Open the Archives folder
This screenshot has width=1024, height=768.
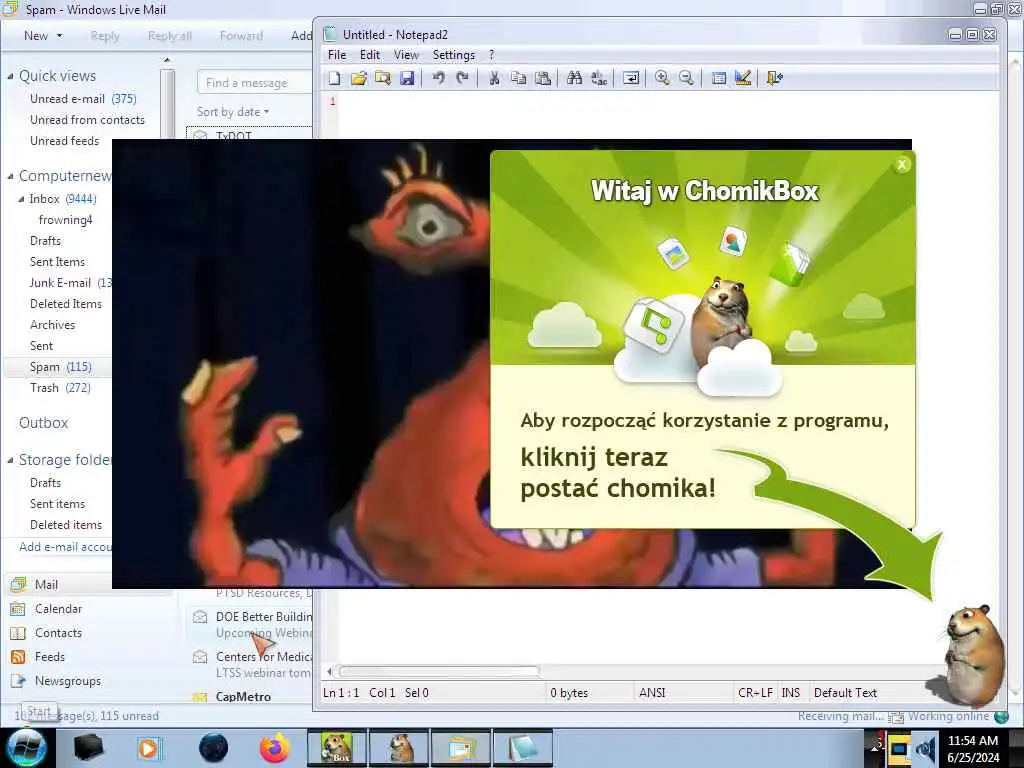point(52,325)
